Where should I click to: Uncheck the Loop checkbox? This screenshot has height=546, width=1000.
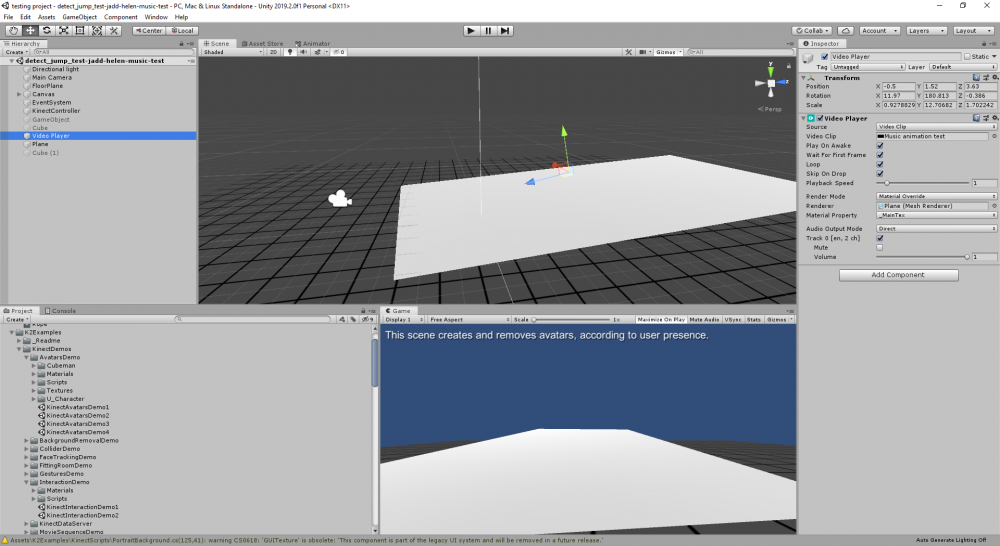[x=880, y=164]
